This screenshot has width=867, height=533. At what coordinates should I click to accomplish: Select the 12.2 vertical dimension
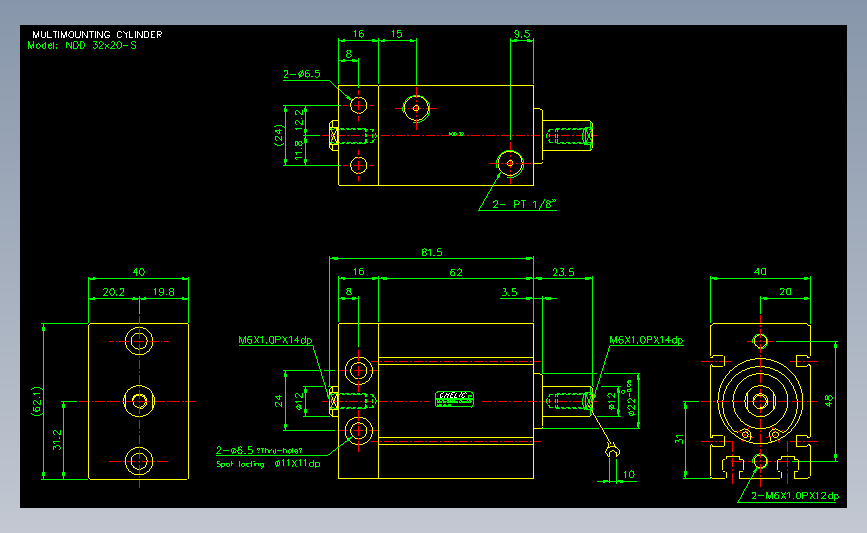[299, 120]
